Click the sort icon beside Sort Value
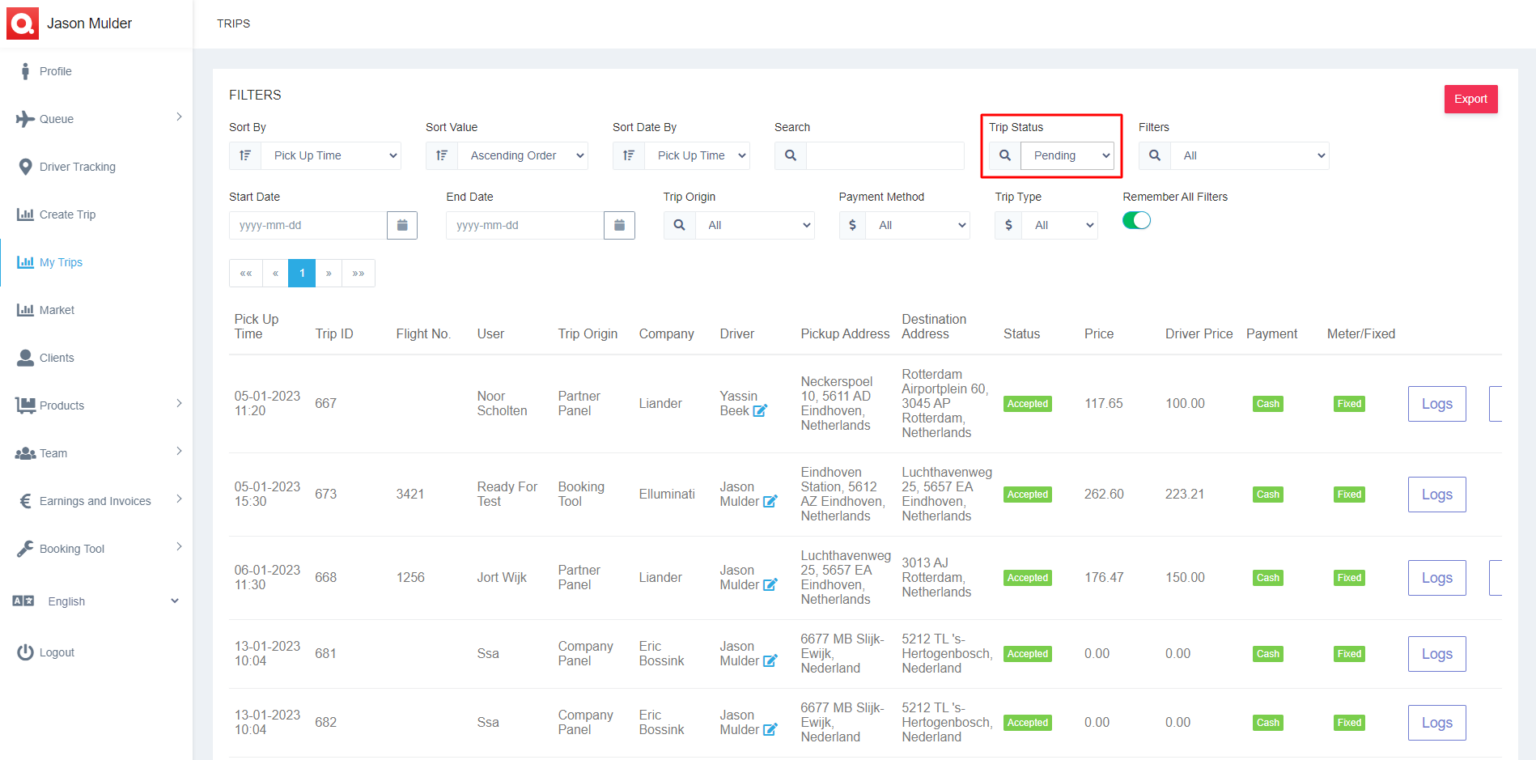1536x760 pixels. point(443,155)
